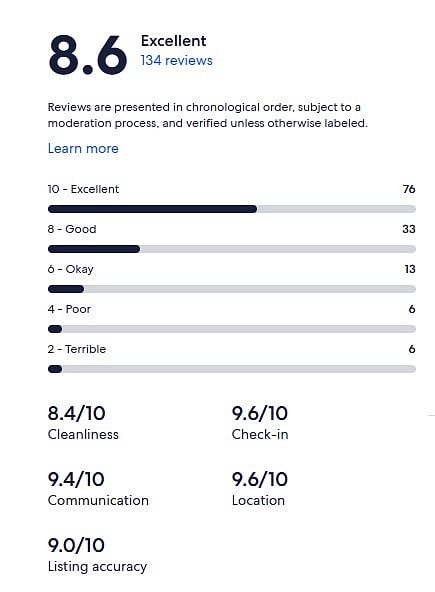This screenshot has width=435, height=592.
Task: Click the 8.6 overall score
Action: point(88,55)
